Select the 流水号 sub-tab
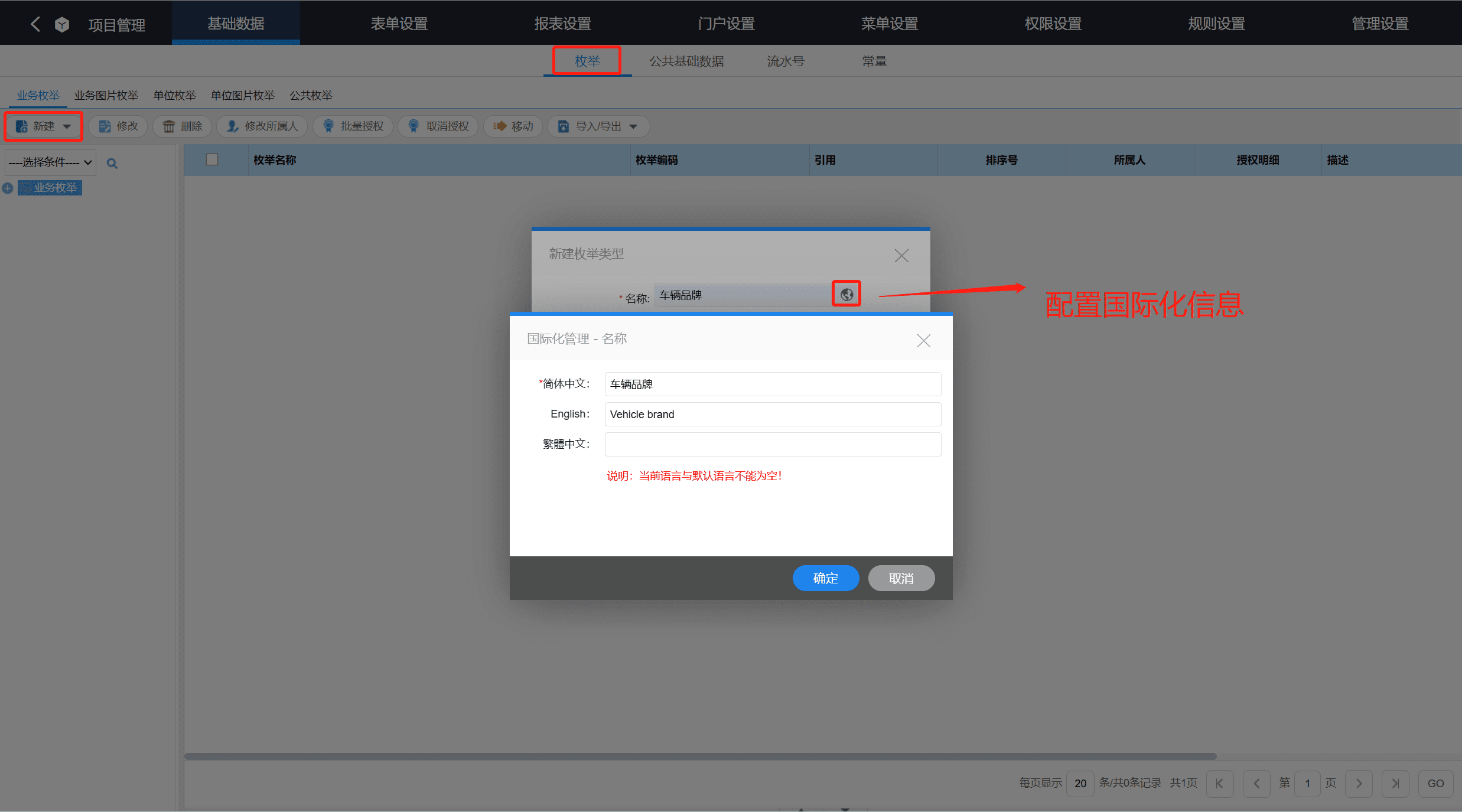 (786, 61)
